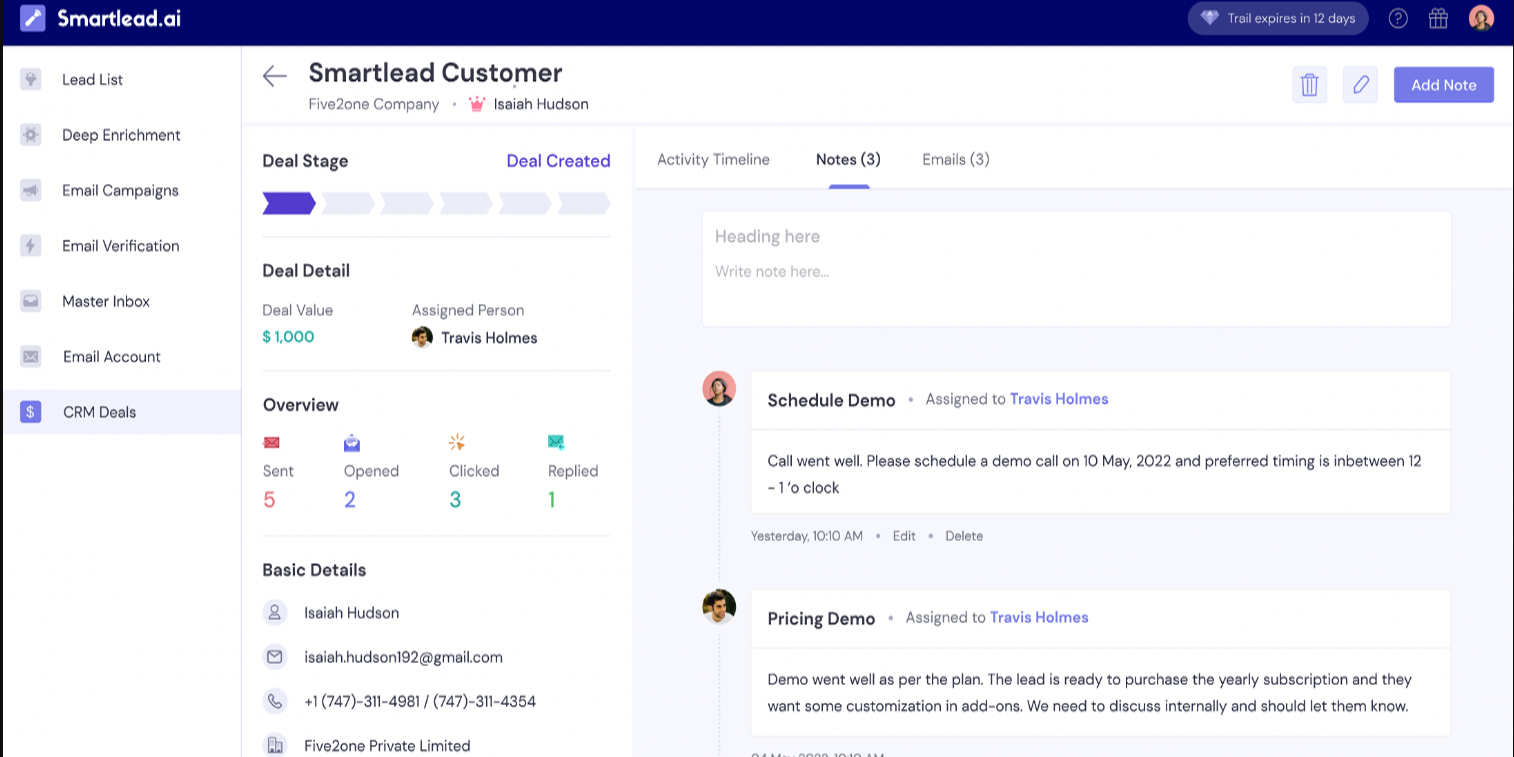This screenshot has width=1514, height=757.
Task: Click the trash icon to delete the deal
Action: click(x=1310, y=85)
